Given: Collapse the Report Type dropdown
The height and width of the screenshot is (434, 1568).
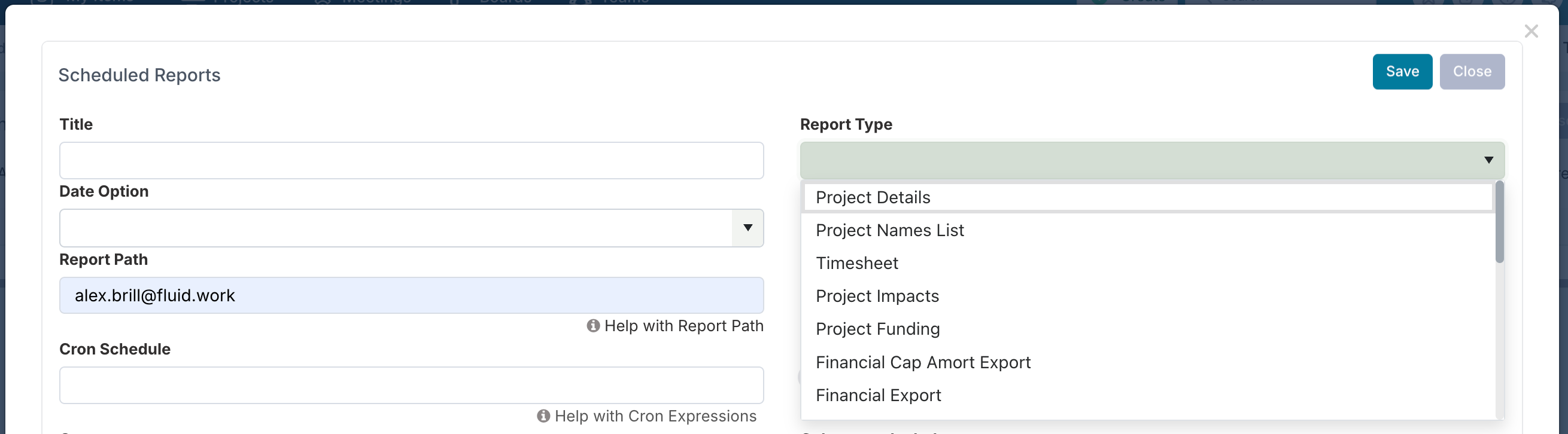Looking at the screenshot, I should [x=1488, y=160].
